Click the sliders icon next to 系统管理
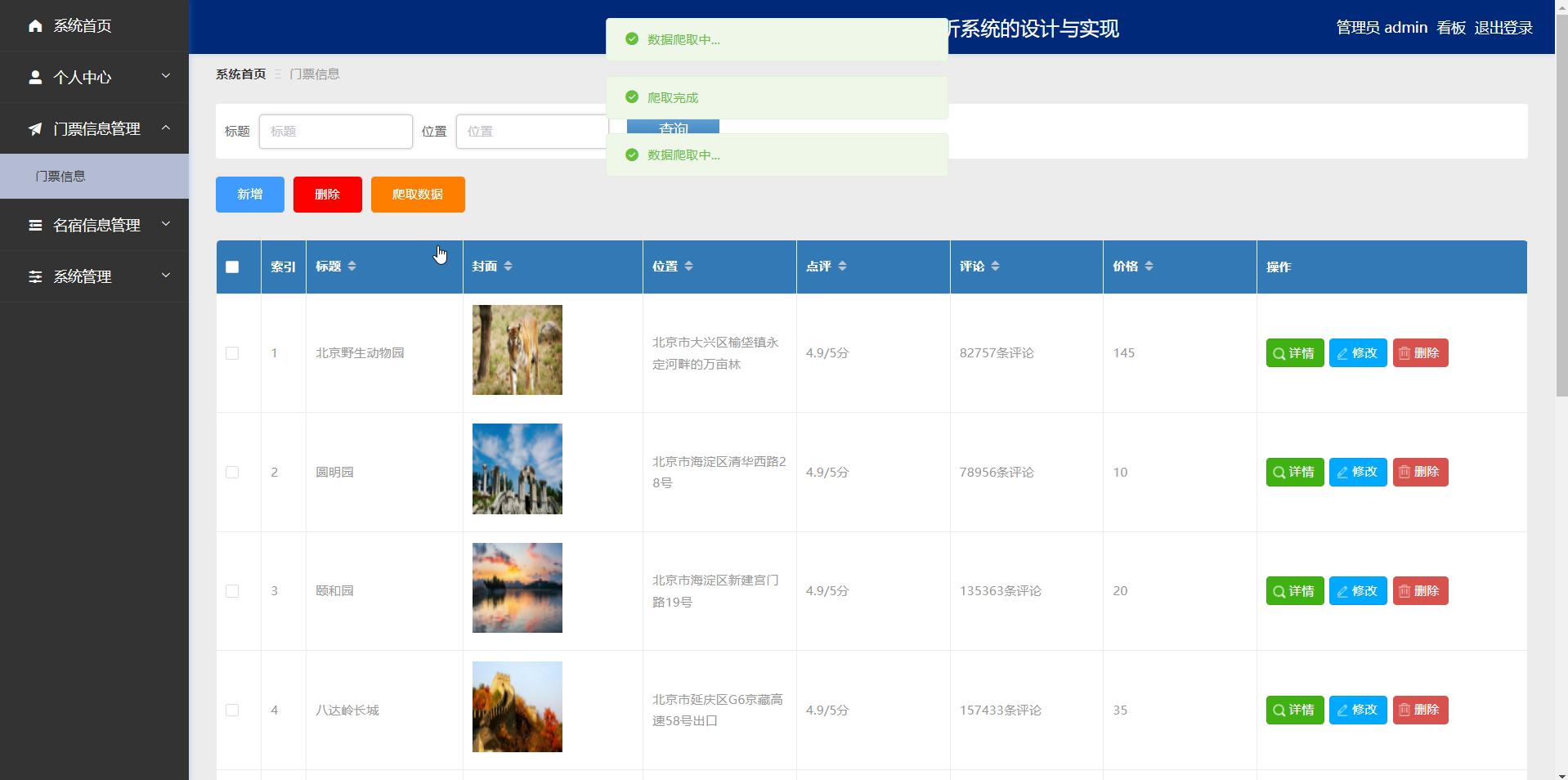This screenshot has height=780, width=1568. click(x=34, y=276)
